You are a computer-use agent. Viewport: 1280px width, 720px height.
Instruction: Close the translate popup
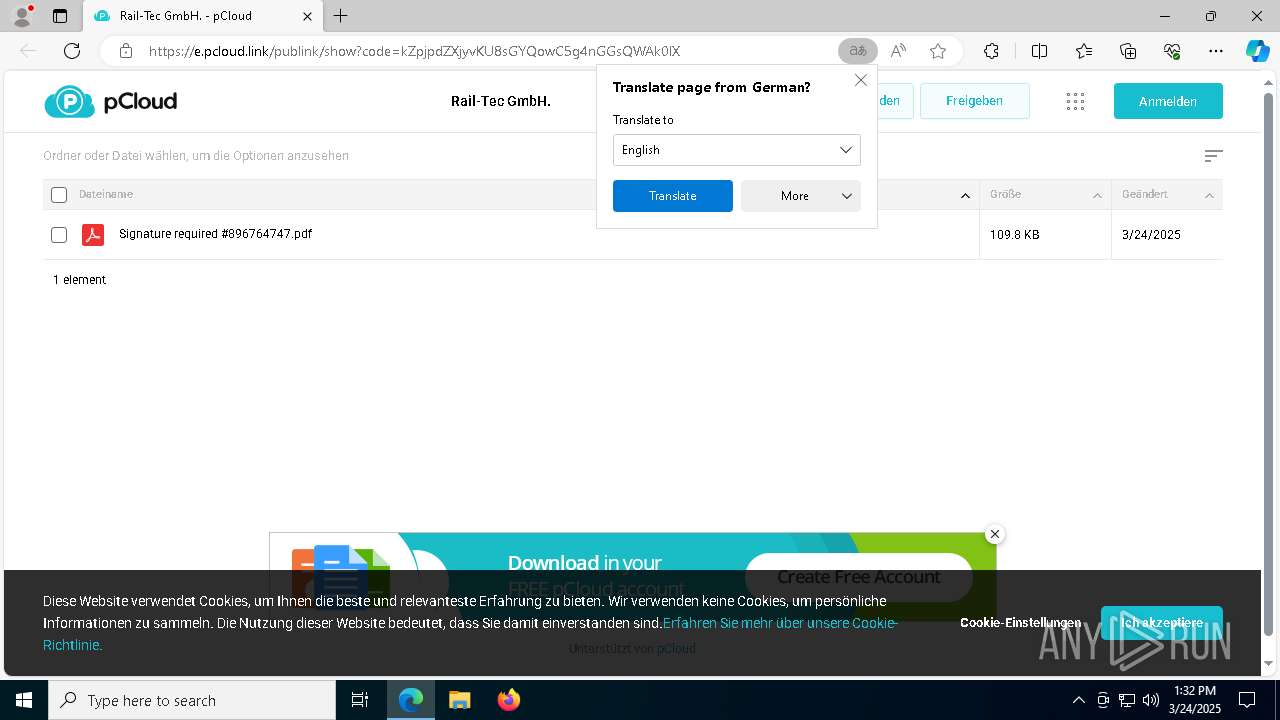tap(860, 80)
